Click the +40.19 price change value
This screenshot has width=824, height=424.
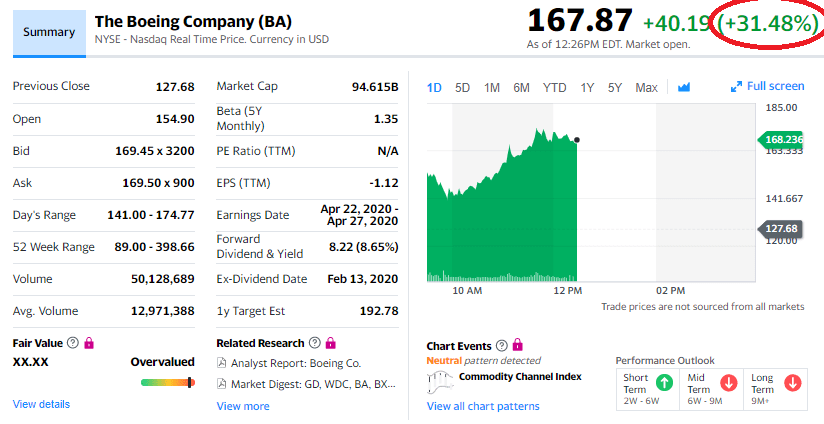[675, 23]
